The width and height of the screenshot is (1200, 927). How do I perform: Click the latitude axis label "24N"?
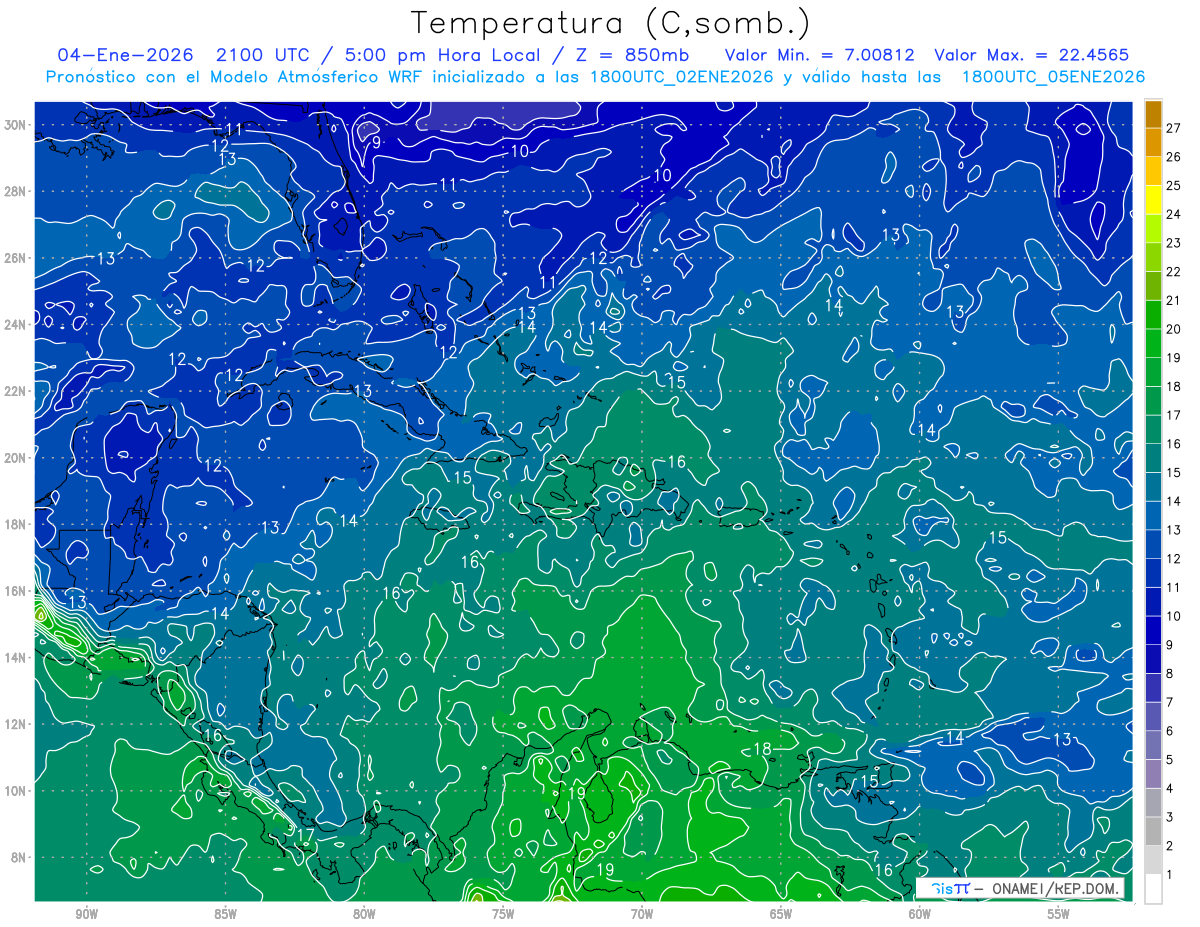[17, 324]
